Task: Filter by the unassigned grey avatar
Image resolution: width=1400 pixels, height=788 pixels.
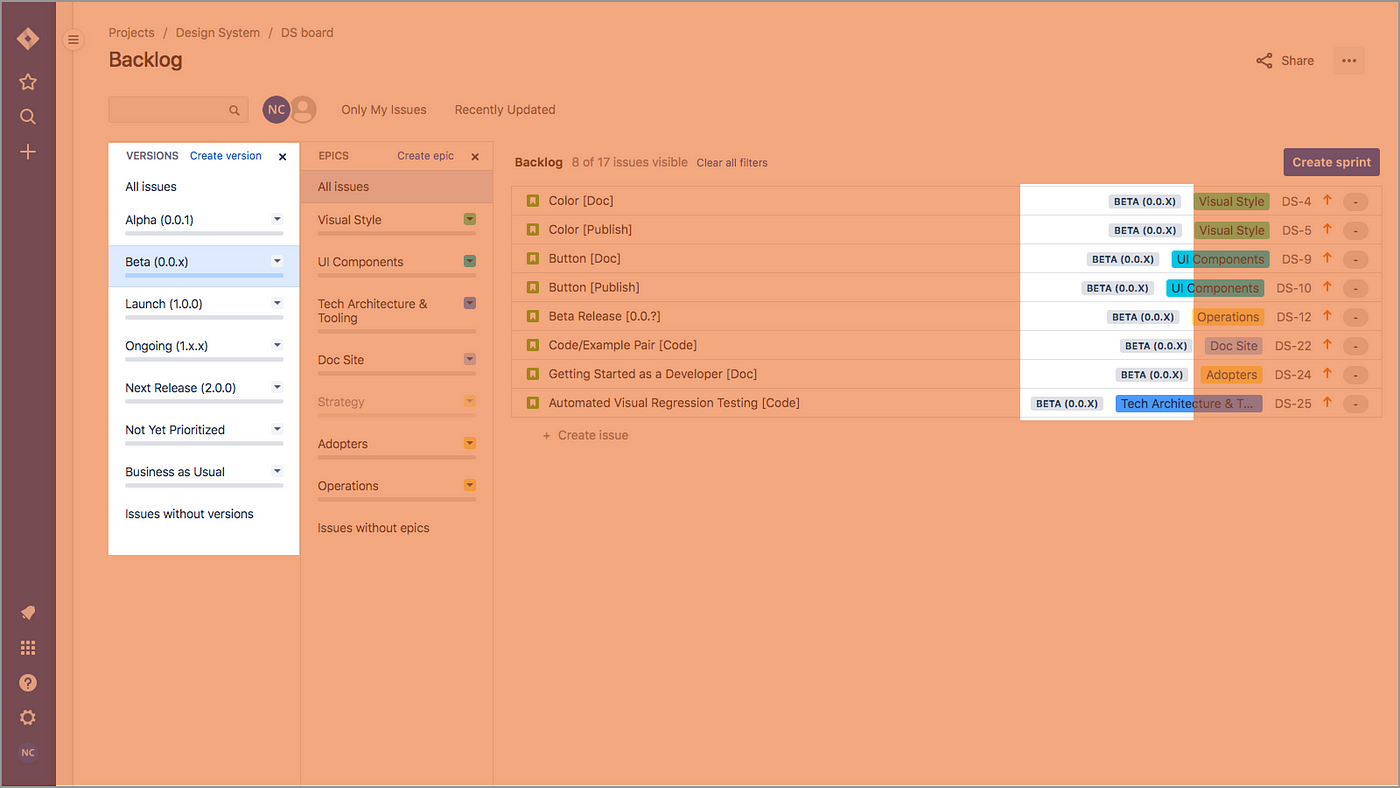Action: 303,109
